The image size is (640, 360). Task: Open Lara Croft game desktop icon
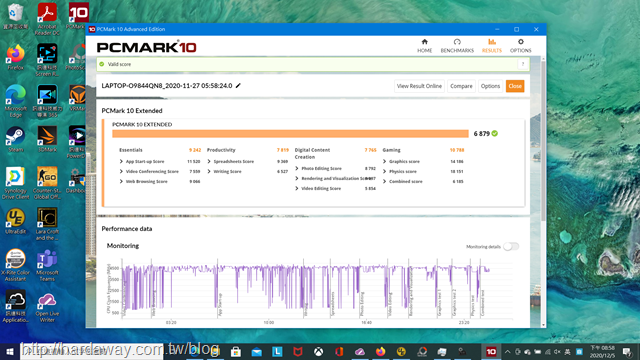click(47, 224)
